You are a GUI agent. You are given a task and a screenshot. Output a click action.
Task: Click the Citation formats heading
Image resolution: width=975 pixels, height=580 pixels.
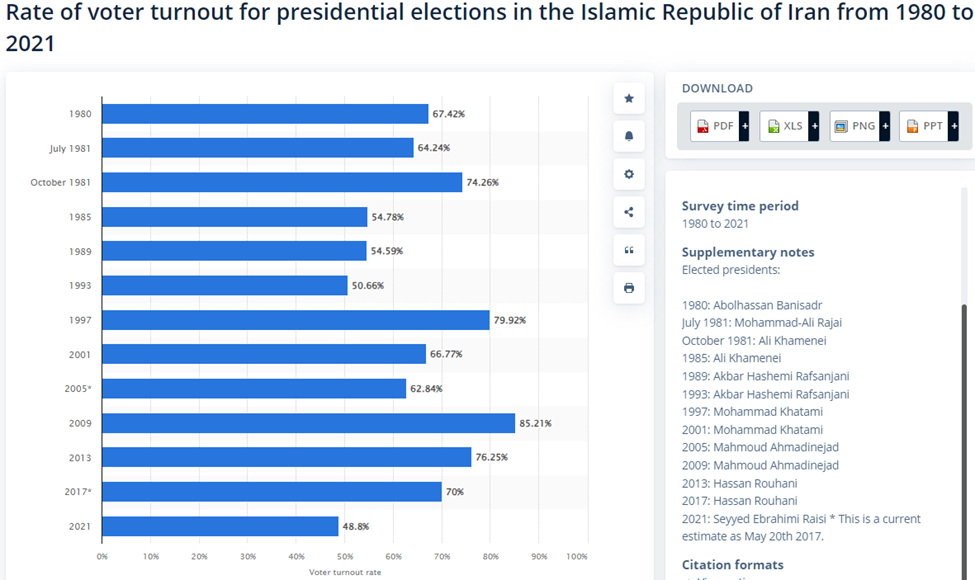coord(732,565)
